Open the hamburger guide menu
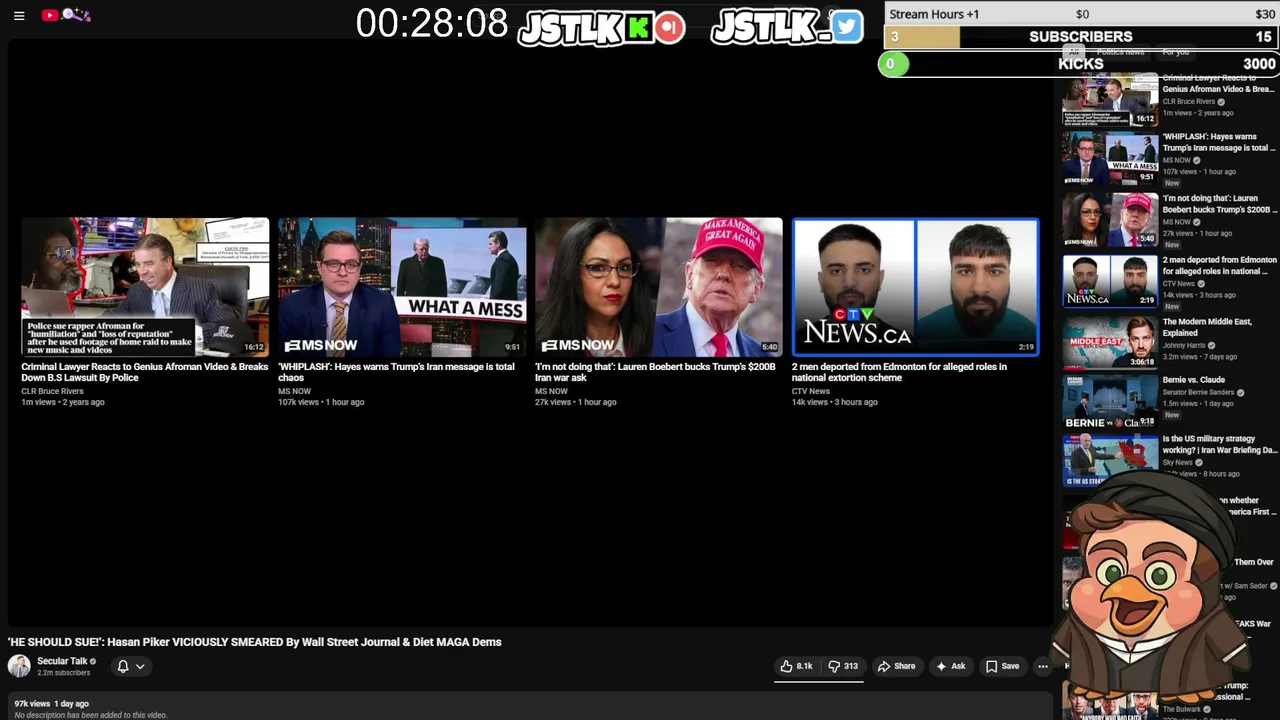The image size is (1280, 720). (x=19, y=16)
